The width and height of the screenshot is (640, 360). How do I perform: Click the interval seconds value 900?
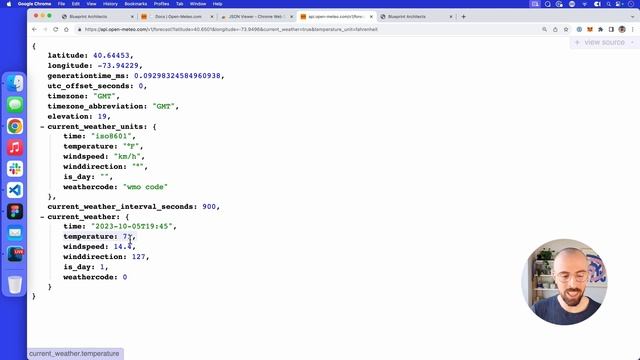coord(209,207)
